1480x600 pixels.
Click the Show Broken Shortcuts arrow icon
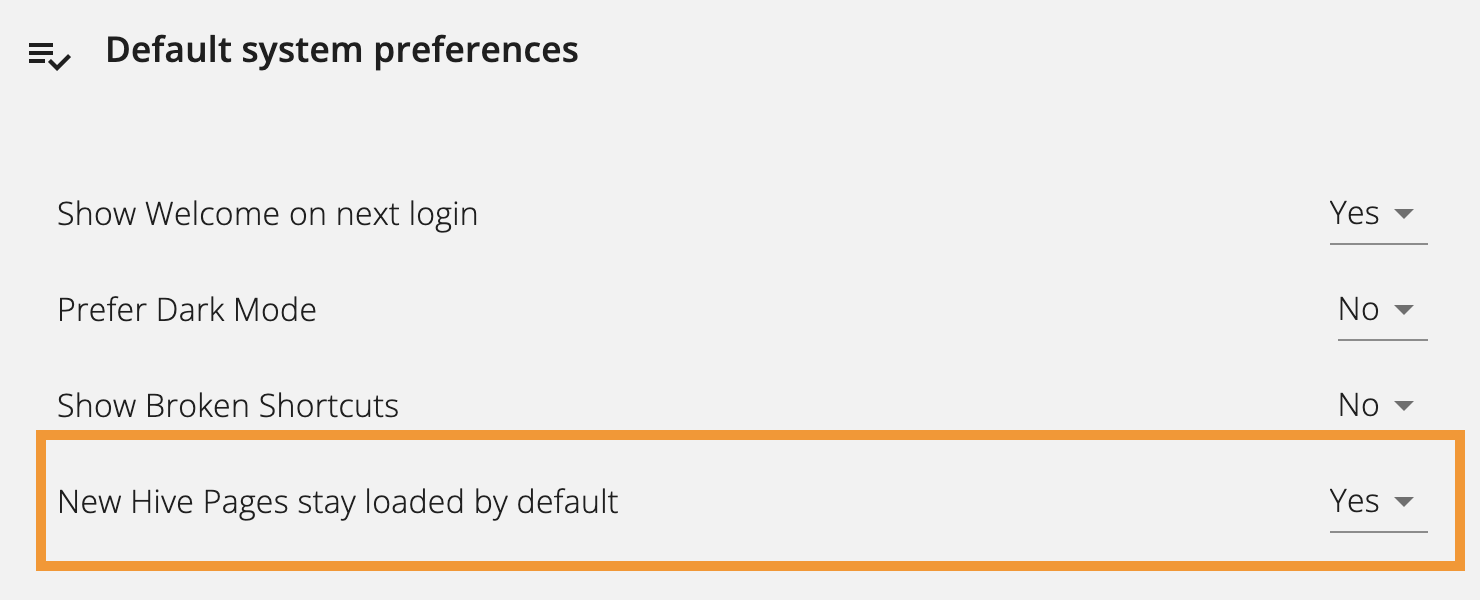pyautogui.click(x=1403, y=406)
